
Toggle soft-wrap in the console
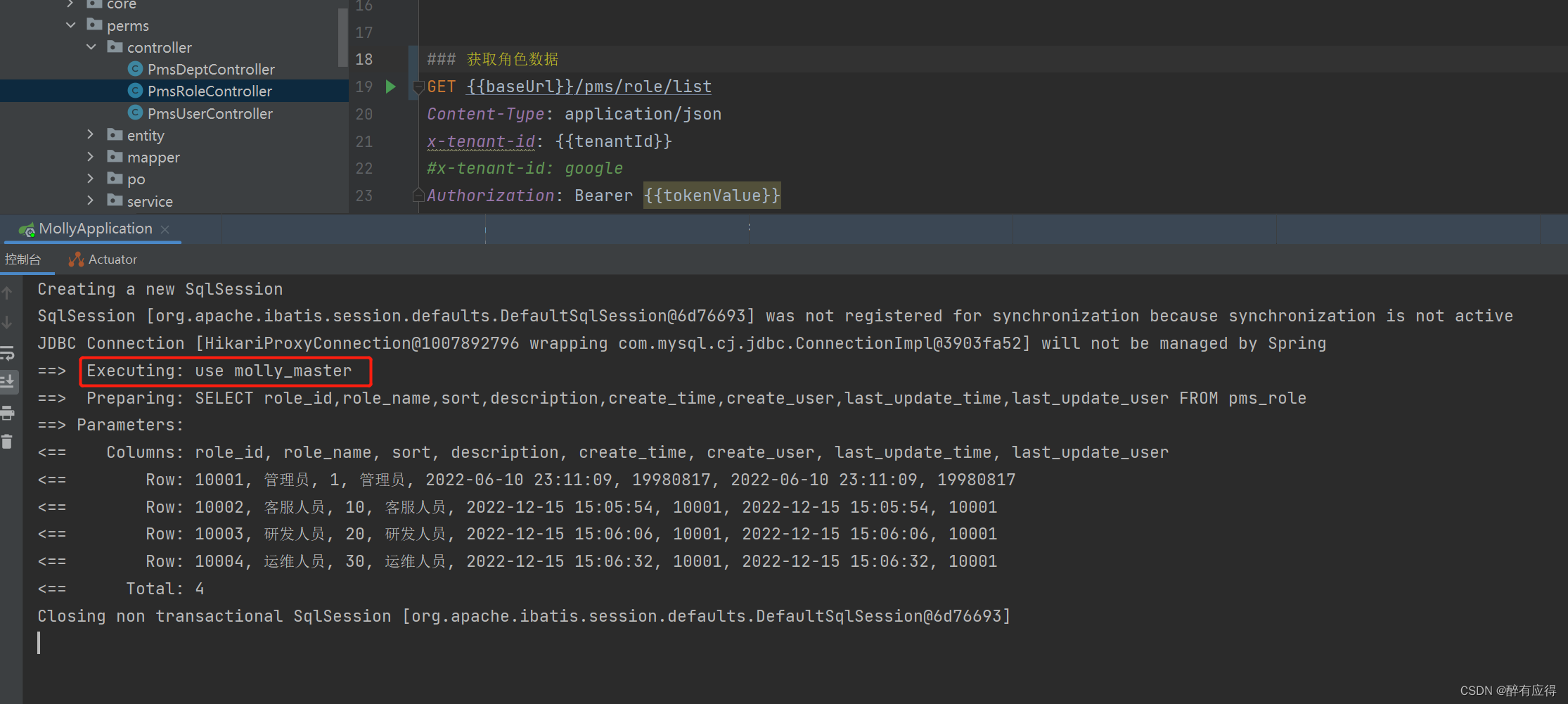point(7,352)
